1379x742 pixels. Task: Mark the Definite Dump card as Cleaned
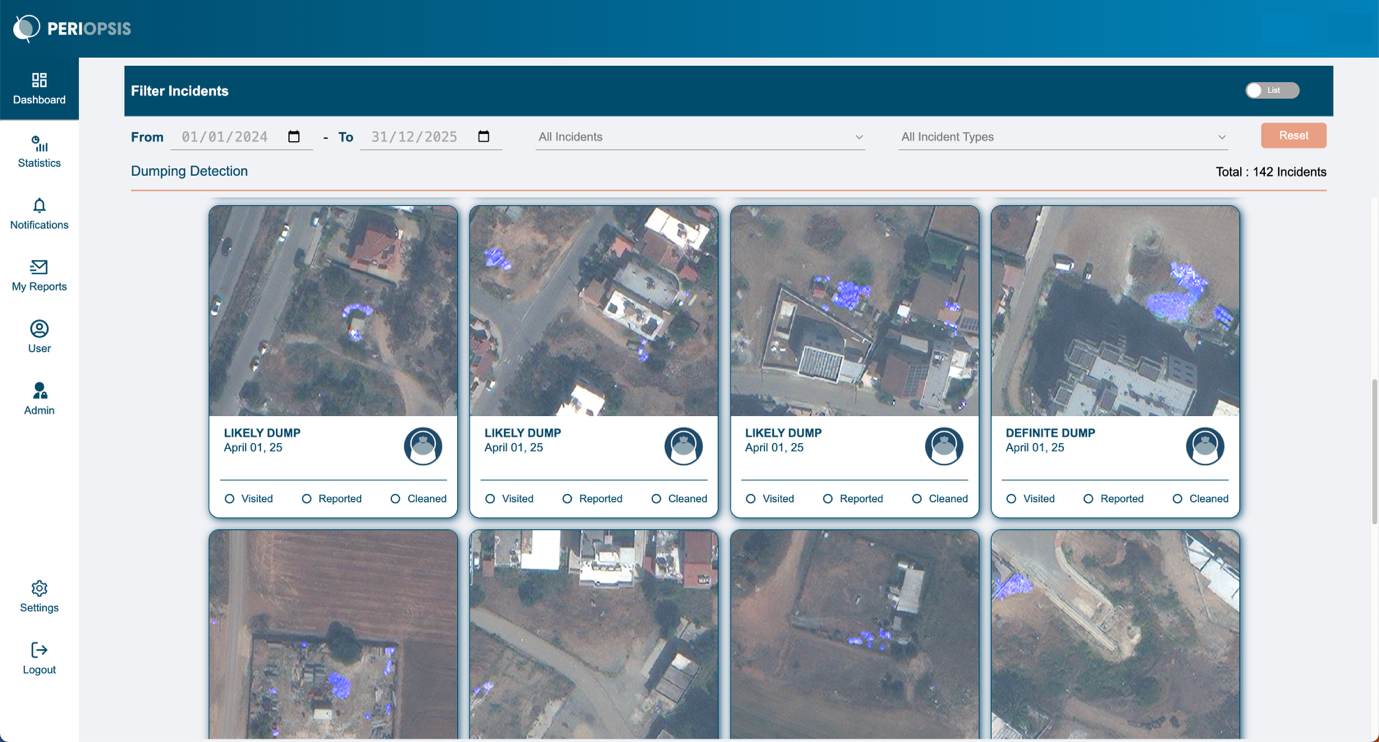pos(1177,499)
